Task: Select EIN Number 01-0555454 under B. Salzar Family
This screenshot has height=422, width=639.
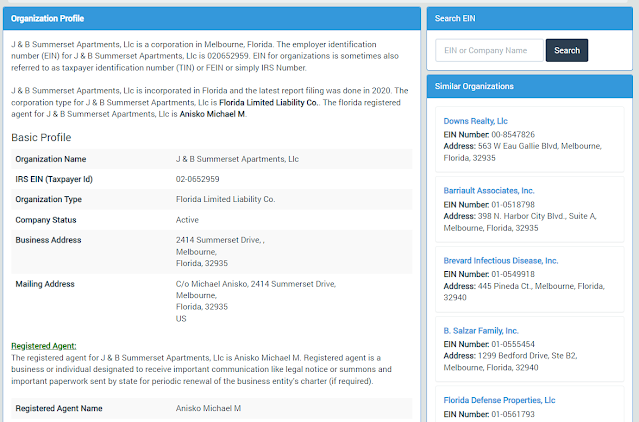Action: (513, 344)
